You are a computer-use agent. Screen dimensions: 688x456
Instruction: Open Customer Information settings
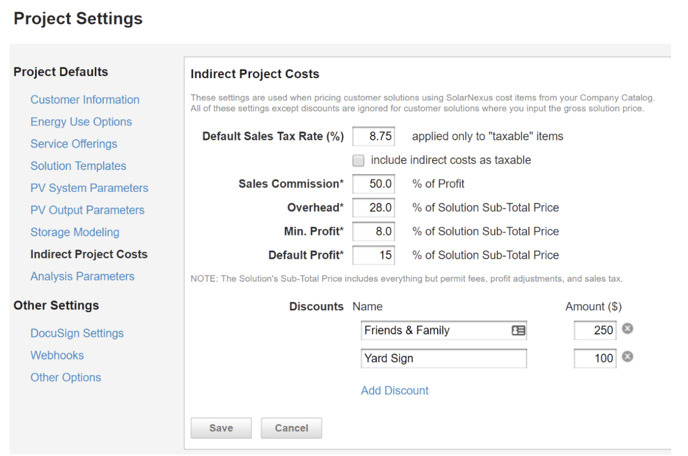click(85, 100)
